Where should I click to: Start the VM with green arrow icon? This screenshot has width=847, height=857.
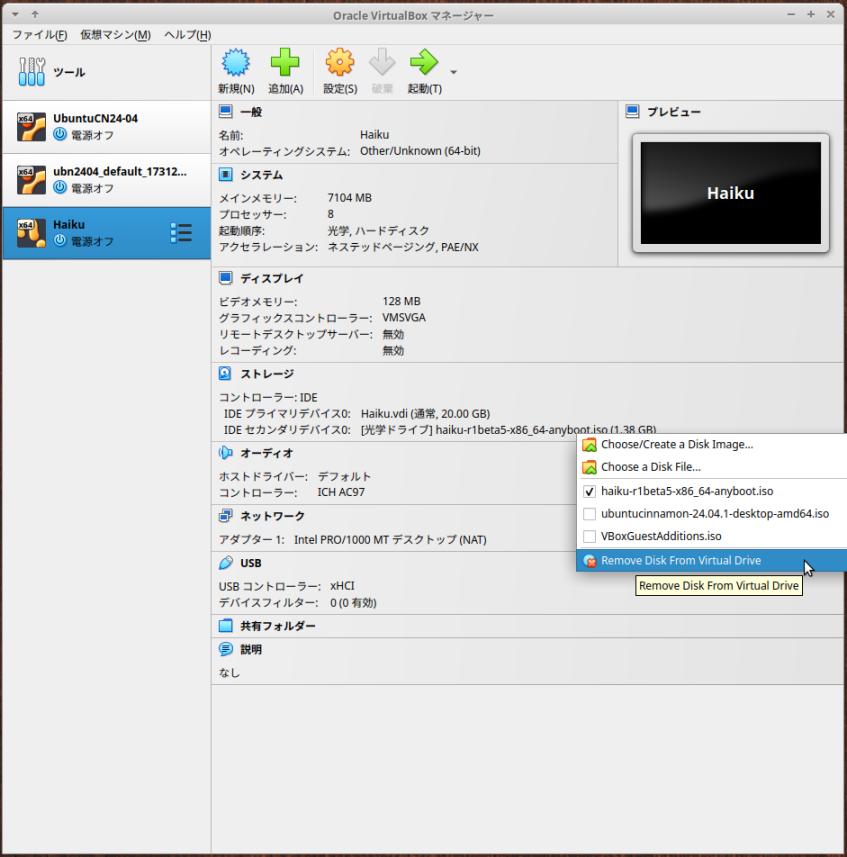pos(424,62)
